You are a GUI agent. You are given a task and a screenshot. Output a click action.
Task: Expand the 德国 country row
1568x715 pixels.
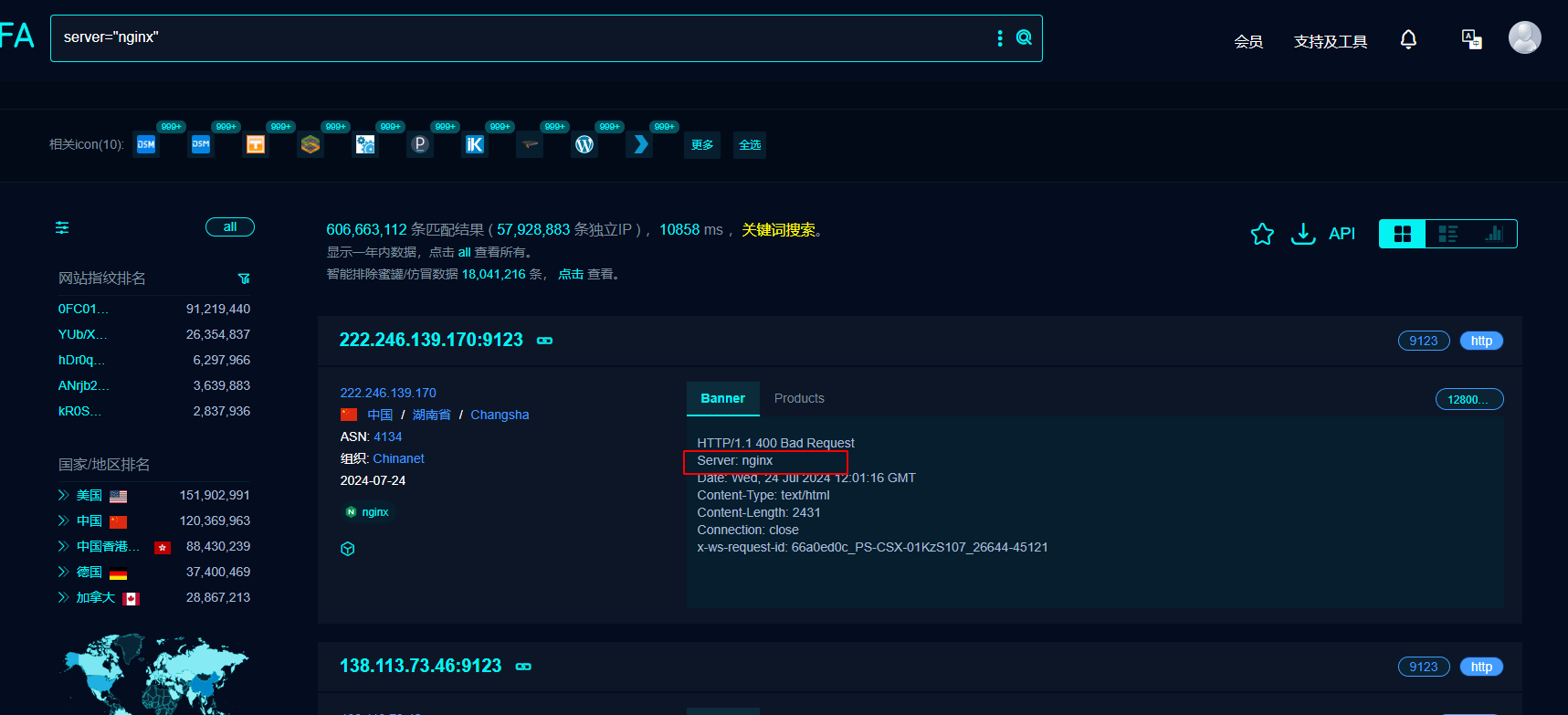tap(64, 572)
